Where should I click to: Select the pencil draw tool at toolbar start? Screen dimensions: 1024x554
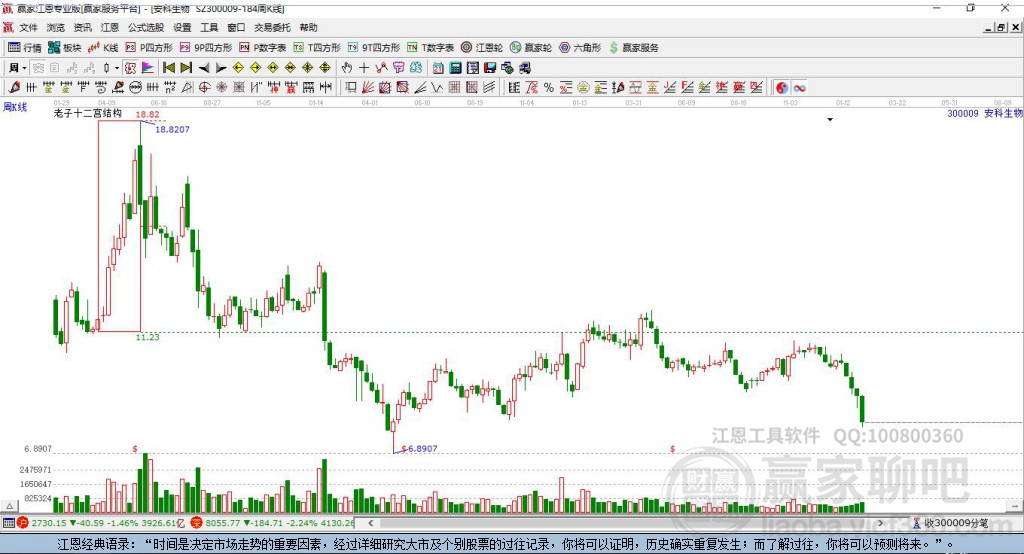(14, 88)
